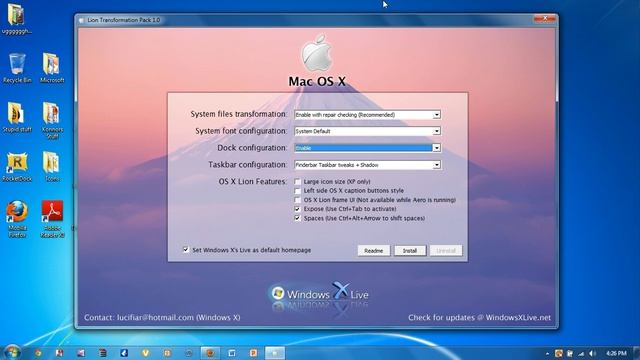Image resolution: width=640 pixels, height=360 pixels.
Task: Click the Lion Transformation Pack taskbar button
Action: pos(275,353)
